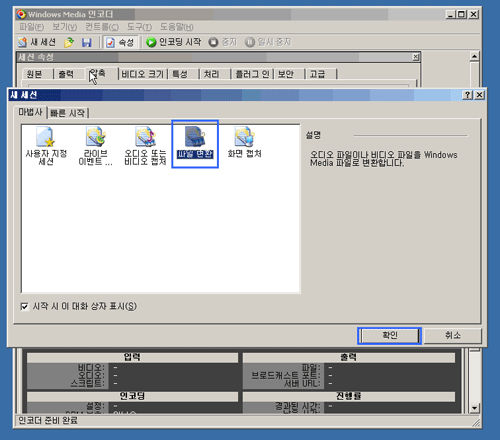The width and height of the screenshot is (500, 440).
Task: Open the 플러그 인 tab
Action: [252, 74]
